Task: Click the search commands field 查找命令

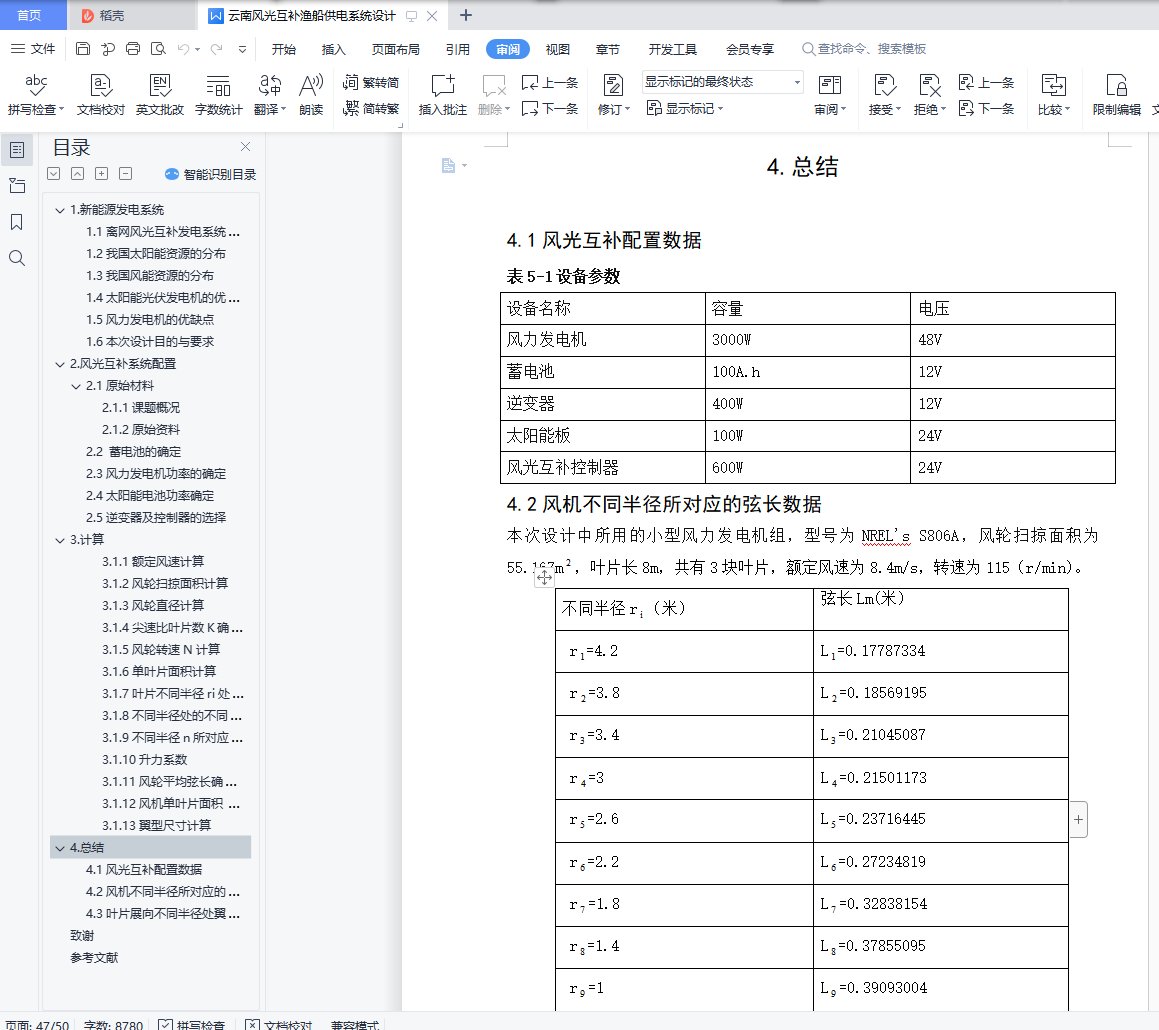Action: [864, 49]
